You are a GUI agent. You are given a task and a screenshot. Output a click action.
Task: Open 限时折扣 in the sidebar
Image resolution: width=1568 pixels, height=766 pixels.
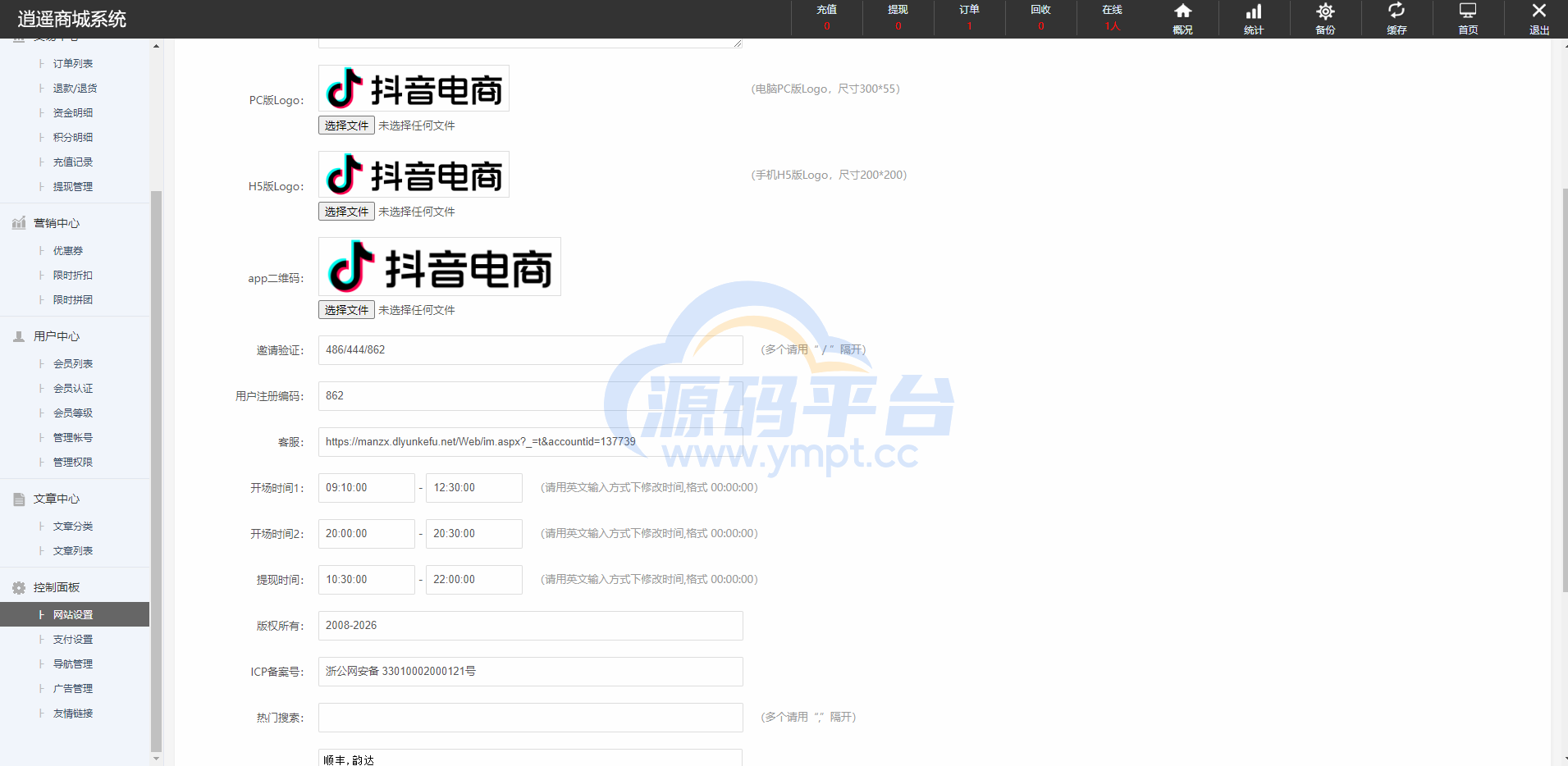(x=75, y=275)
